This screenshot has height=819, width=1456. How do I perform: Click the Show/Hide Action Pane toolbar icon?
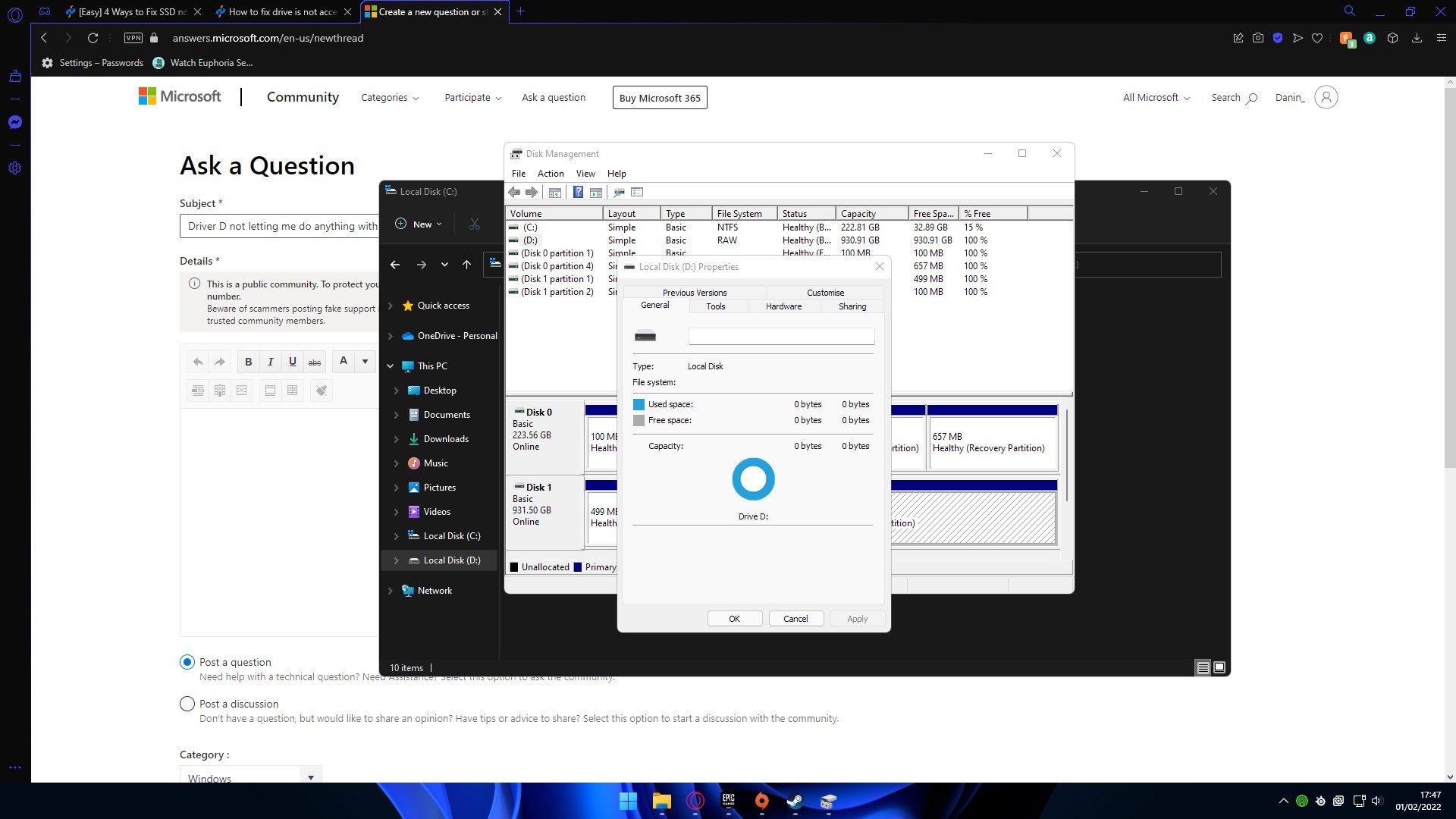point(596,193)
